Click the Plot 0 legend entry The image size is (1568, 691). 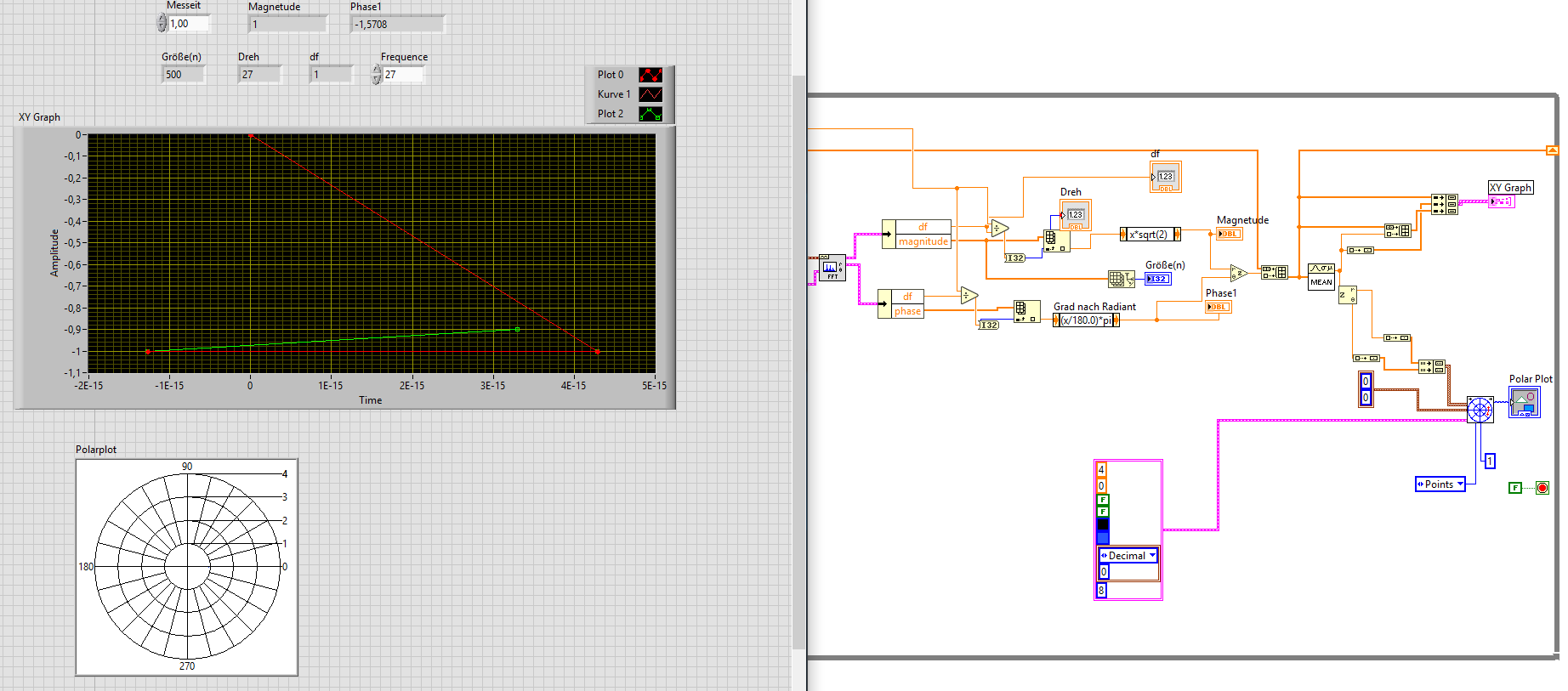tap(611, 75)
